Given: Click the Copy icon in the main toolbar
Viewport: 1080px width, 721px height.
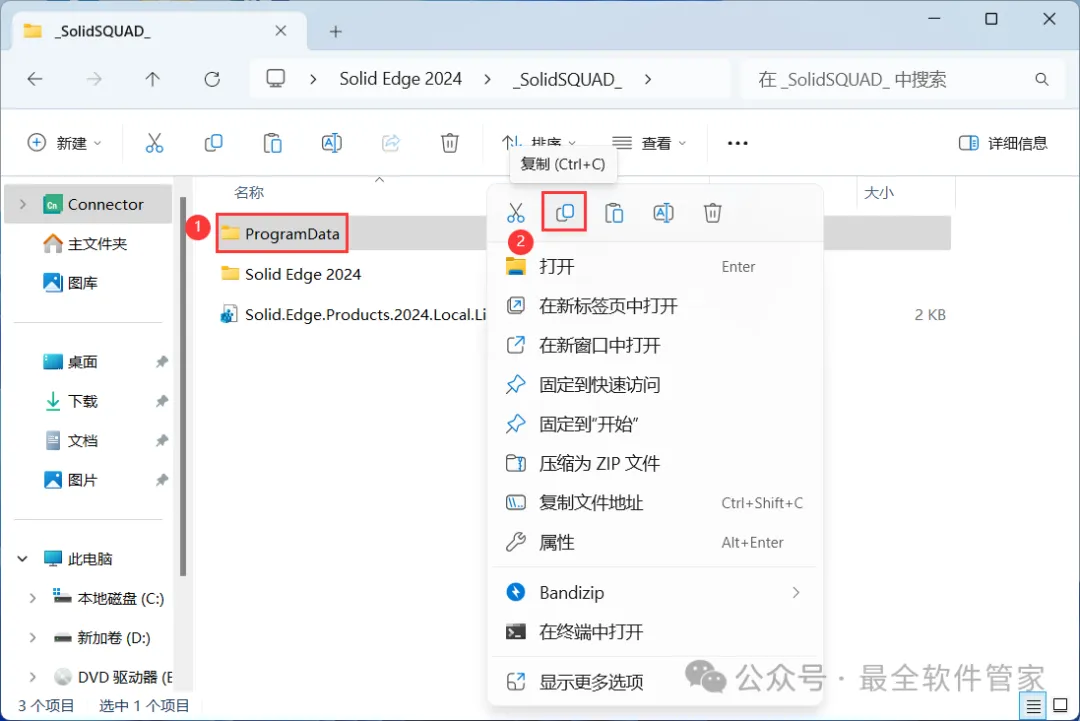Looking at the screenshot, I should tap(214, 143).
